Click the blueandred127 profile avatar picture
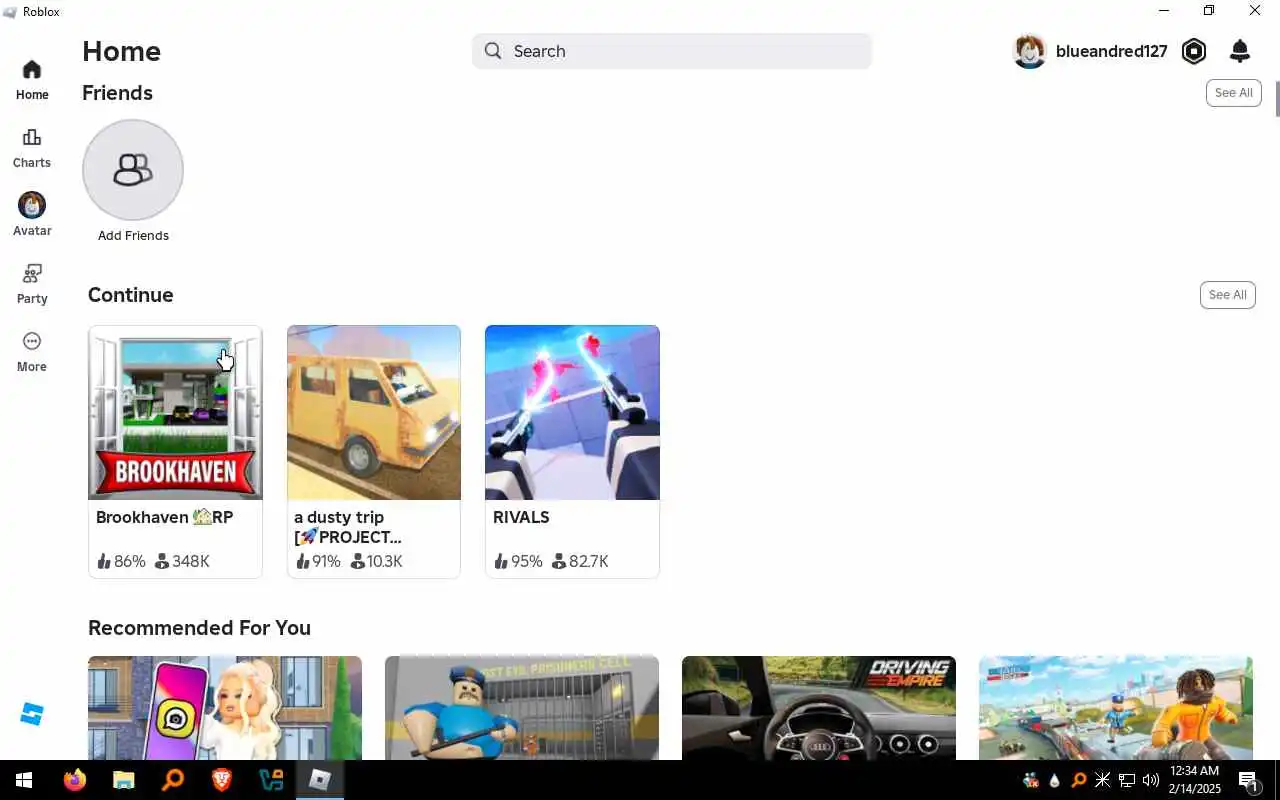The image size is (1280, 800). click(1030, 51)
